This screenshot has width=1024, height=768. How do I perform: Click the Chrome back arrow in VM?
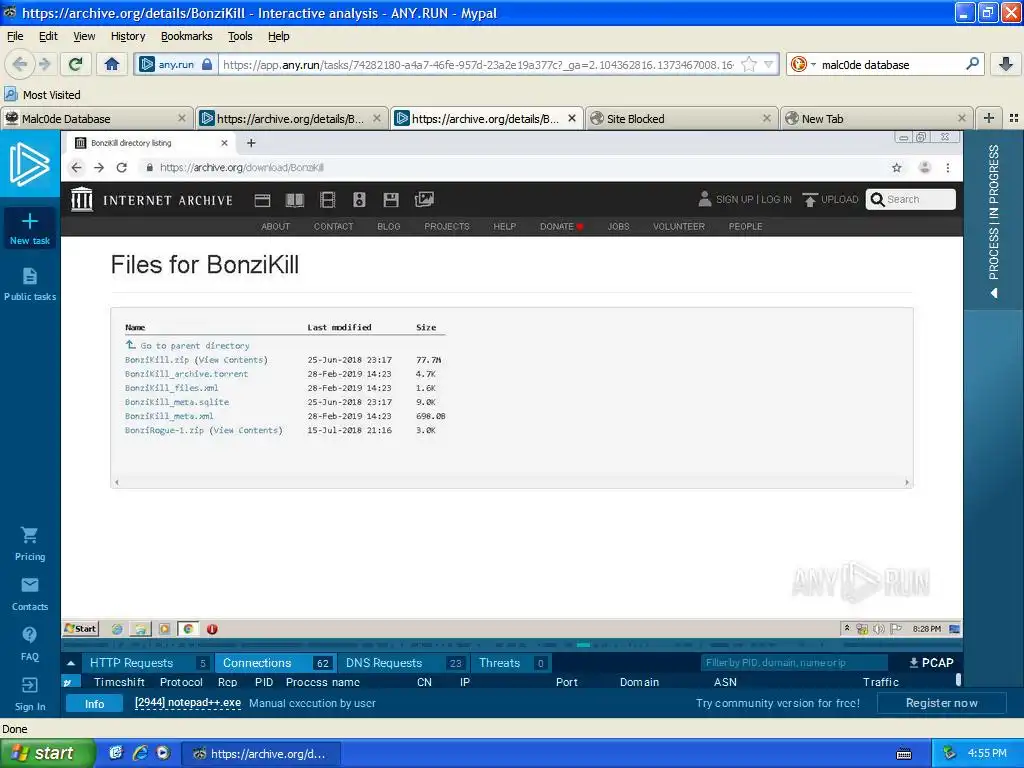76,168
